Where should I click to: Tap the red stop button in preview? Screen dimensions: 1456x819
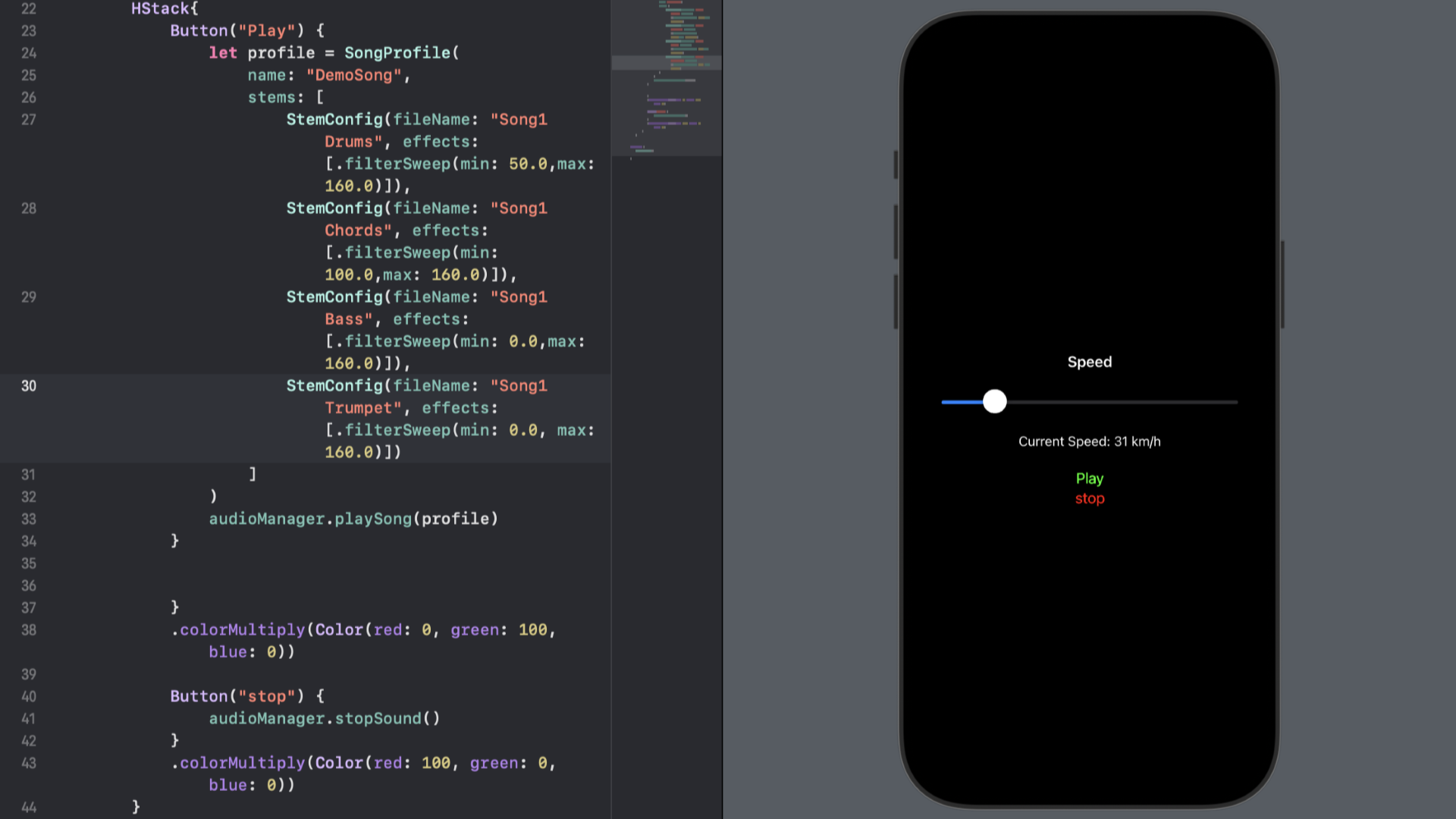(x=1089, y=499)
